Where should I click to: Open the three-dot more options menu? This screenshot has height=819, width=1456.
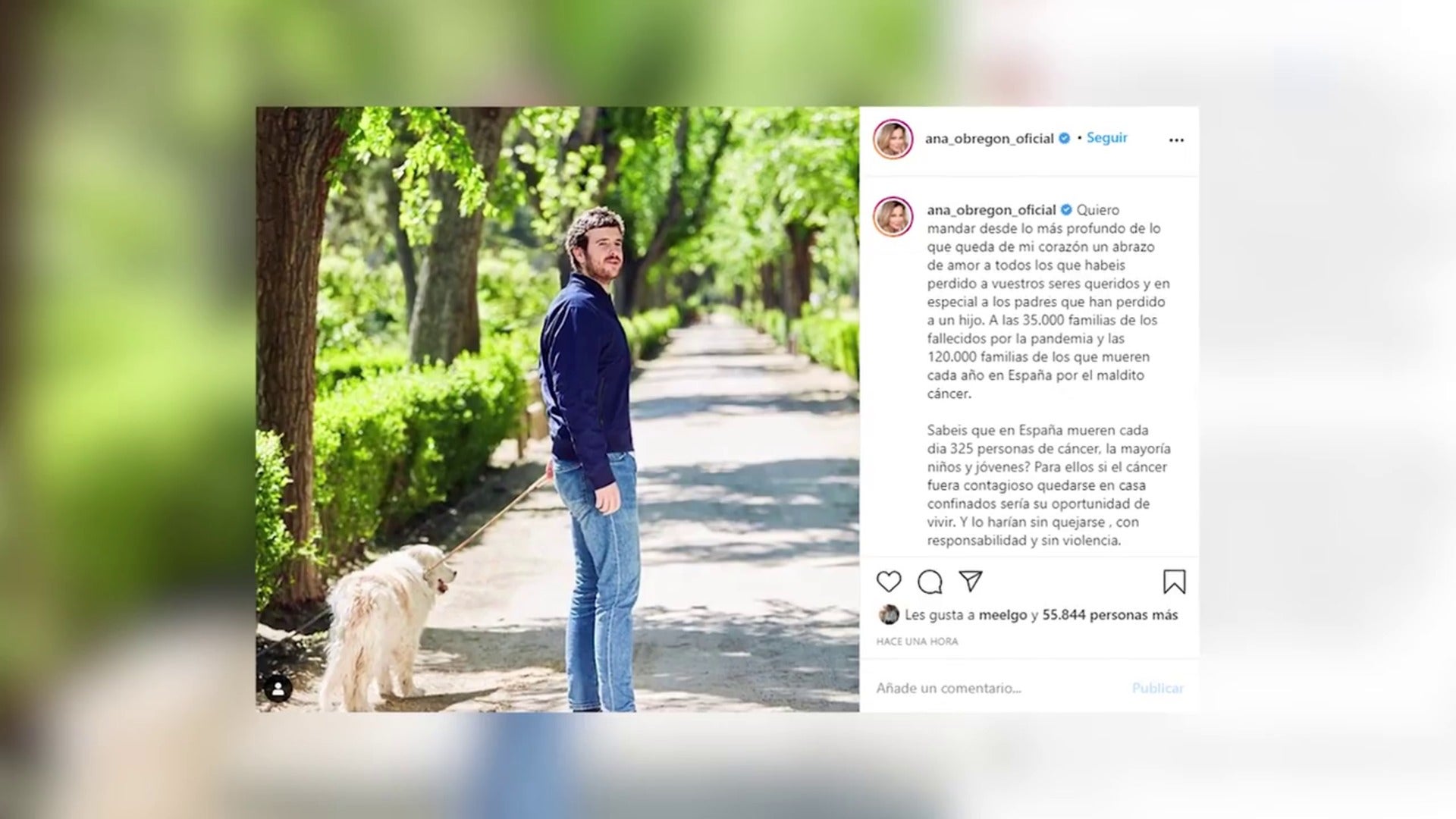(1176, 140)
